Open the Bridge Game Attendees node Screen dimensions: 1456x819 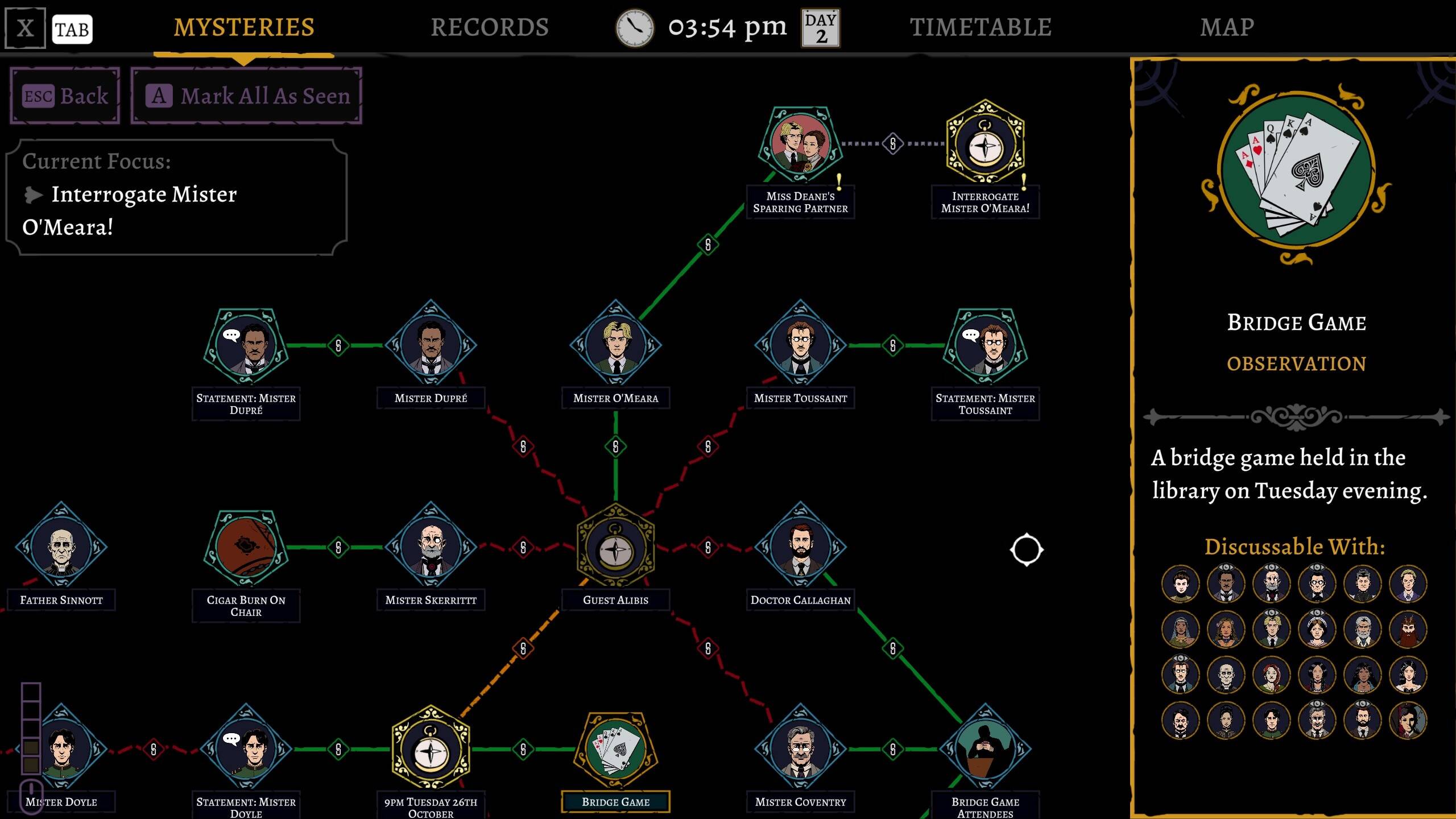click(985, 748)
